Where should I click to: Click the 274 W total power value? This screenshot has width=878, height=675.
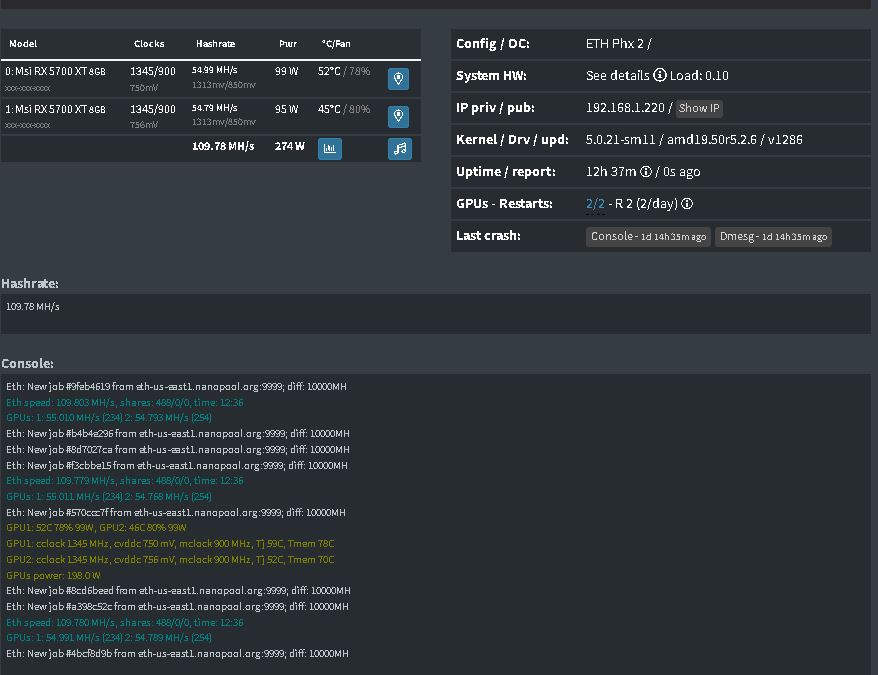[289, 146]
